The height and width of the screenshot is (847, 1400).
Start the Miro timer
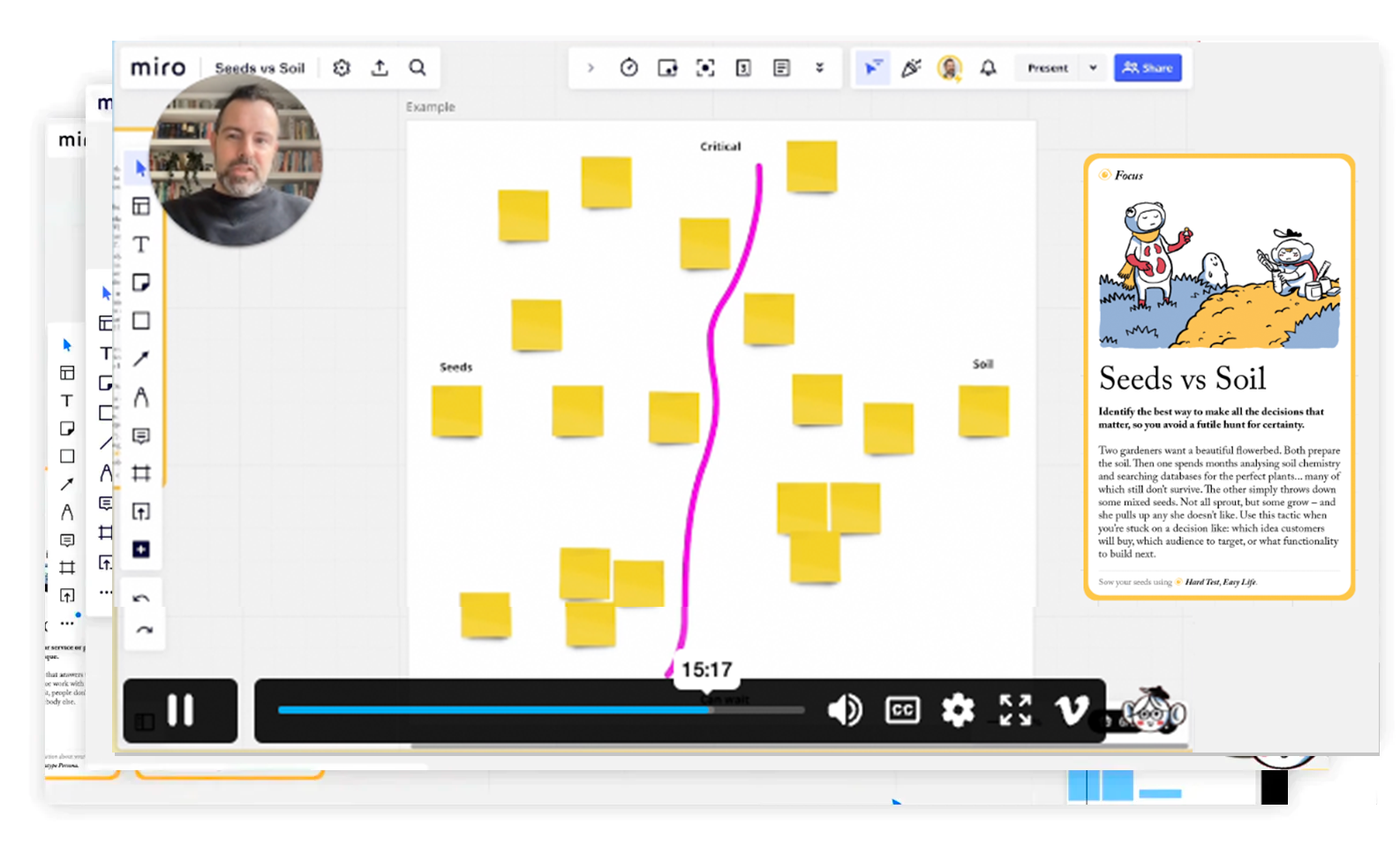pyautogui.click(x=628, y=68)
